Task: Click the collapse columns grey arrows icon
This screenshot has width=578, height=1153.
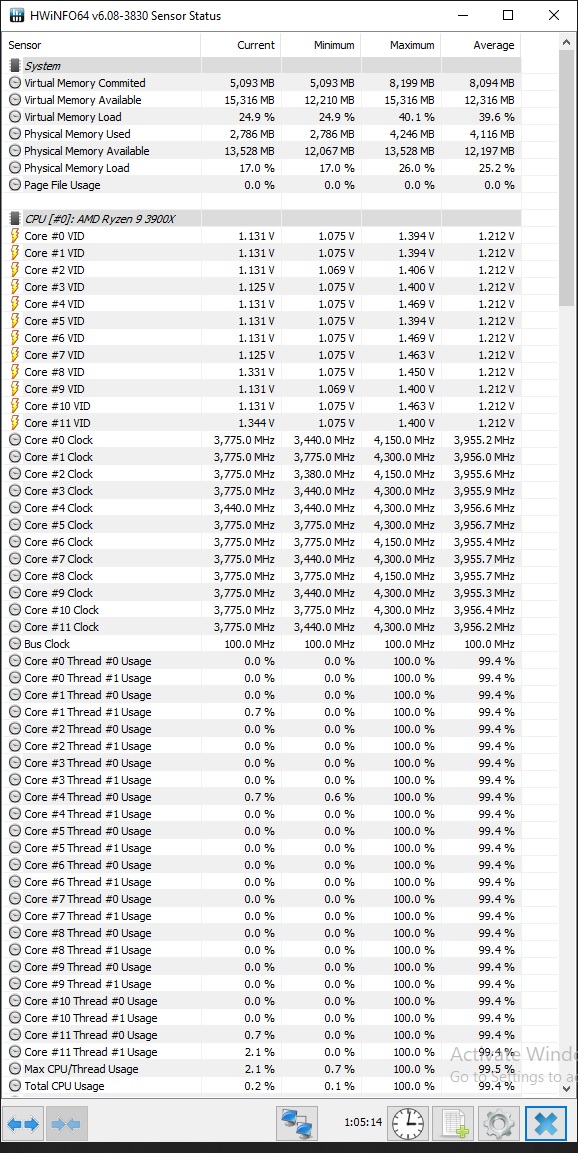Action: tap(67, 1124)
